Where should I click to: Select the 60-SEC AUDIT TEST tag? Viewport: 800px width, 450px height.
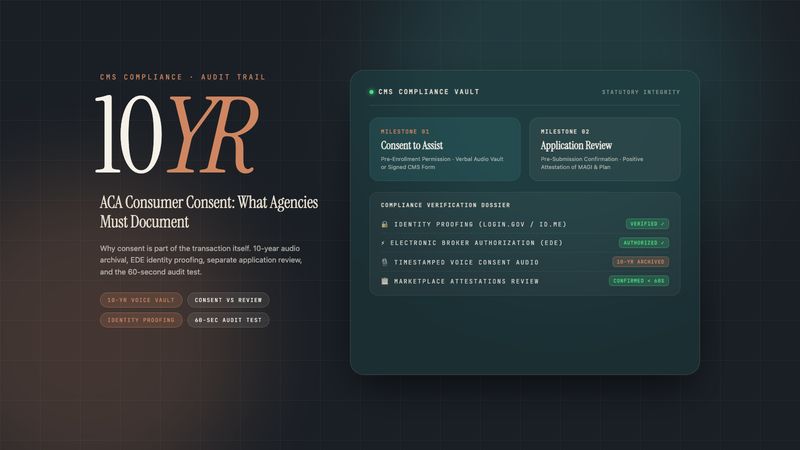(x=228, y=320)
